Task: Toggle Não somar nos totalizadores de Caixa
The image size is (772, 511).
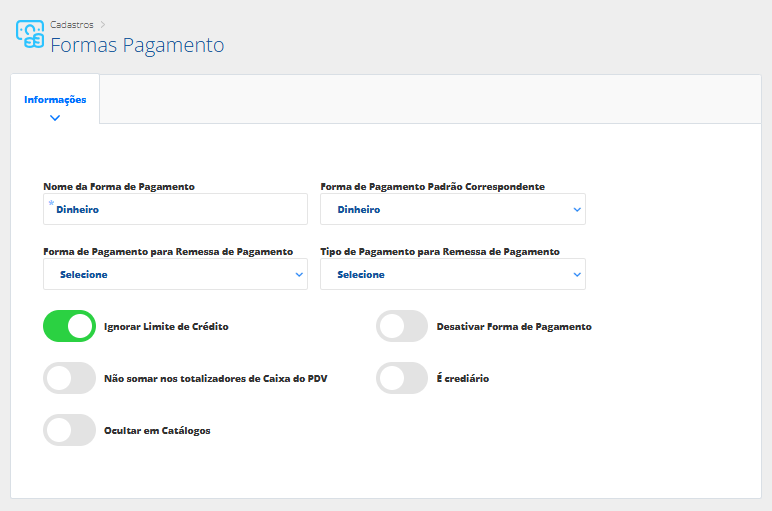Action: (x=70, y=378)
